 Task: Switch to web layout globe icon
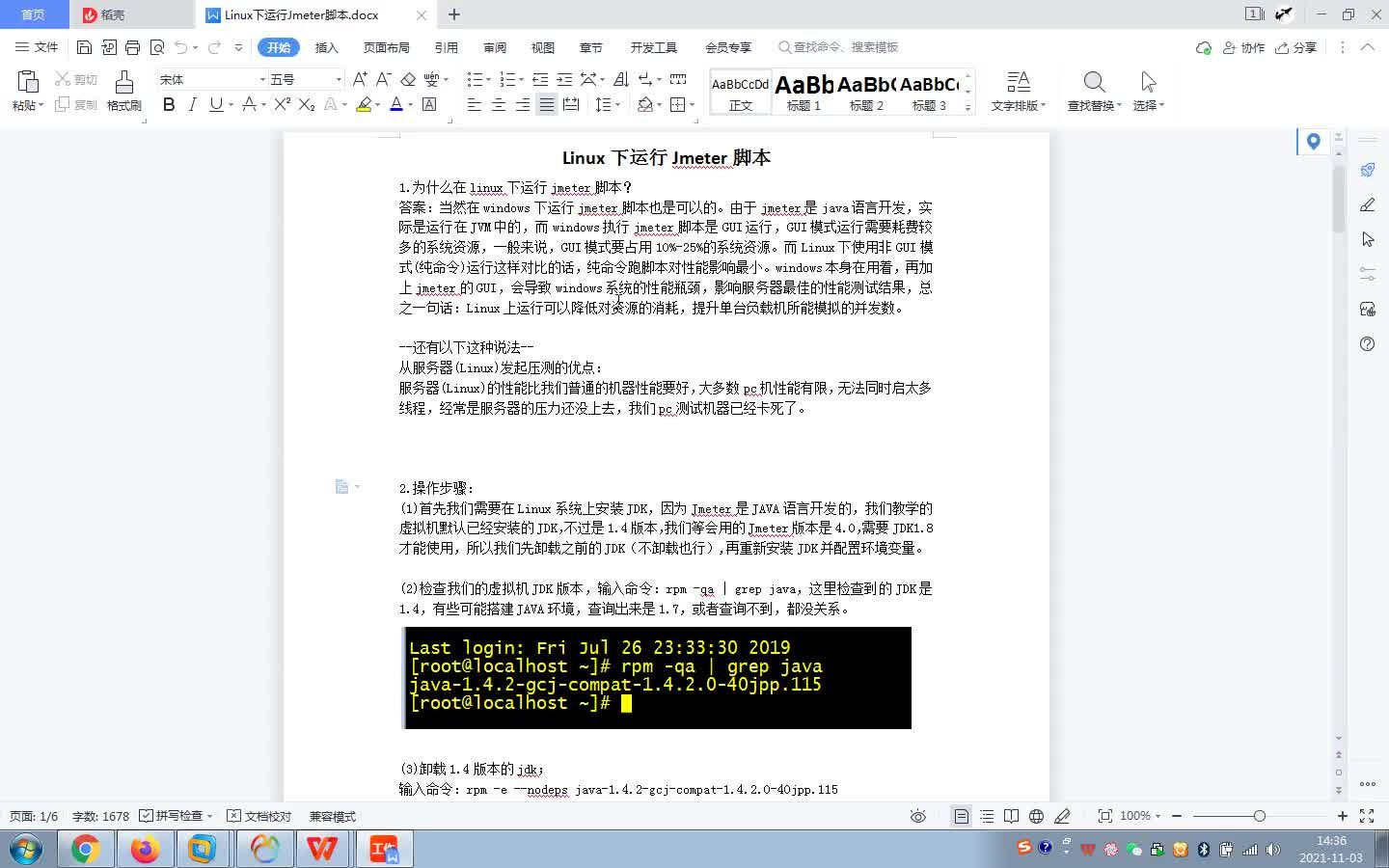click(x=1035, y=816)
